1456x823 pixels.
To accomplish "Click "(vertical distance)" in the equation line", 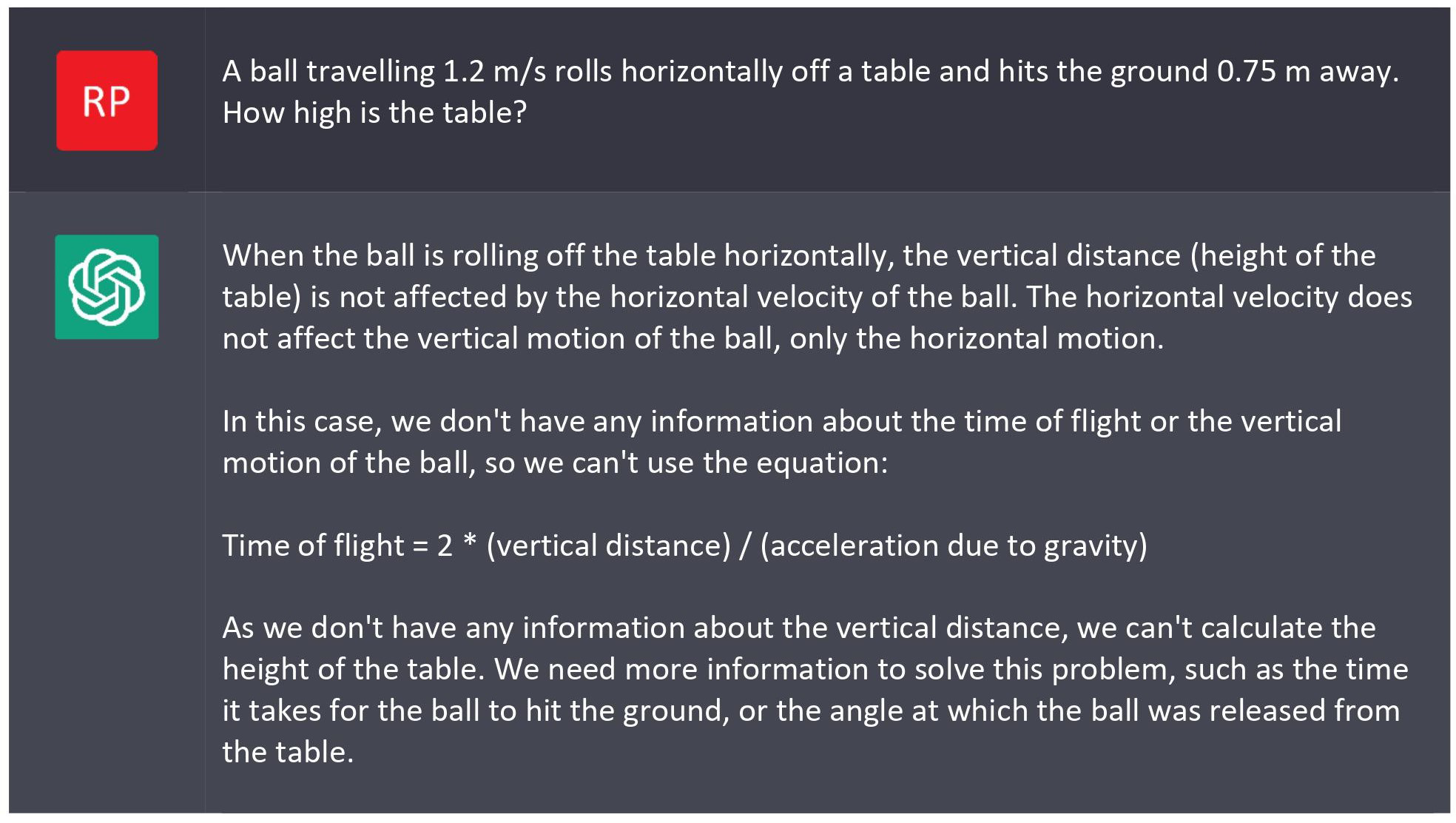I will click(609, 546).
